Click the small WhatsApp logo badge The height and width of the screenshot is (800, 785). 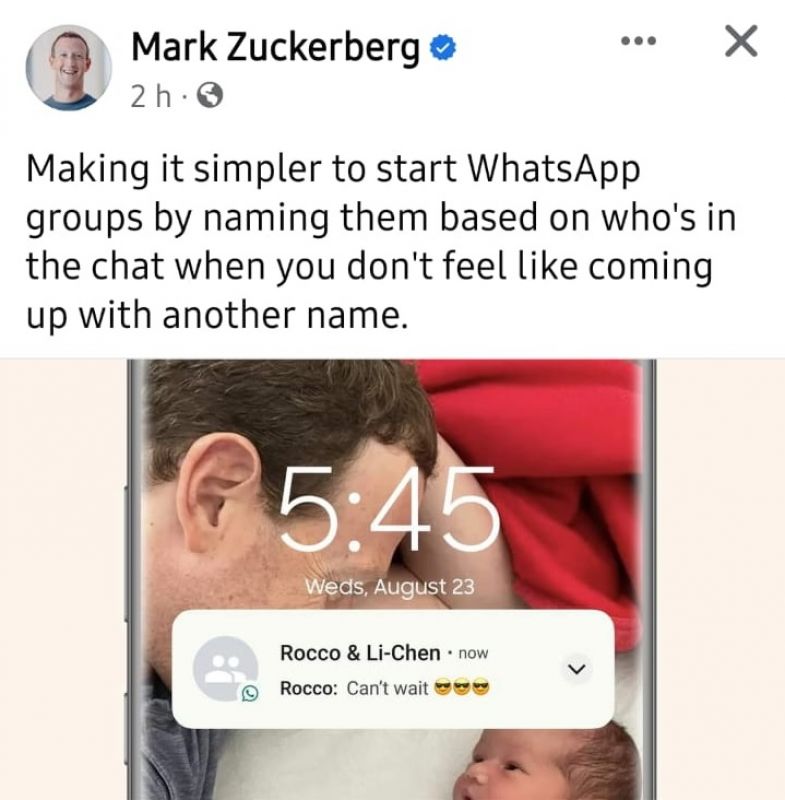pos(250,693)
